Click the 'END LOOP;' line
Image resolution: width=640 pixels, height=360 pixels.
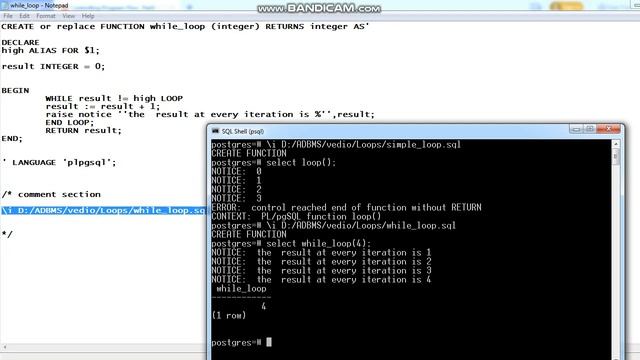(x=70, y=122)
